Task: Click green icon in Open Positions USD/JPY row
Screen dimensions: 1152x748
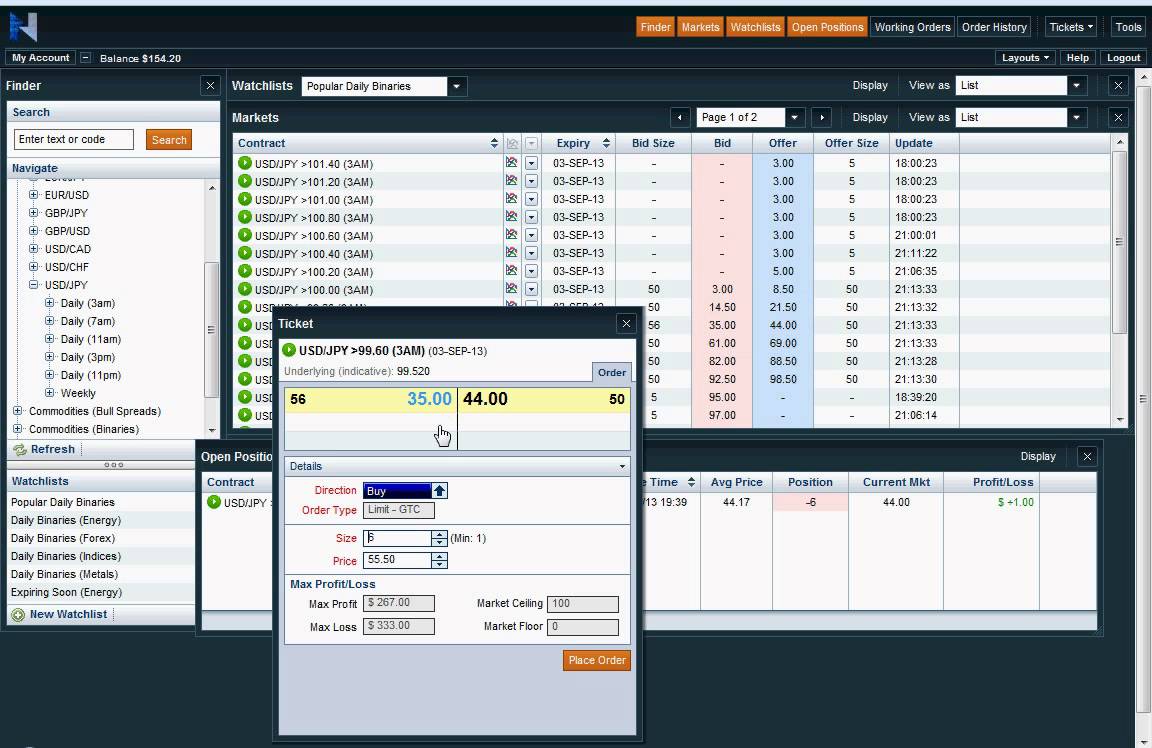Action: pos(214,502)
